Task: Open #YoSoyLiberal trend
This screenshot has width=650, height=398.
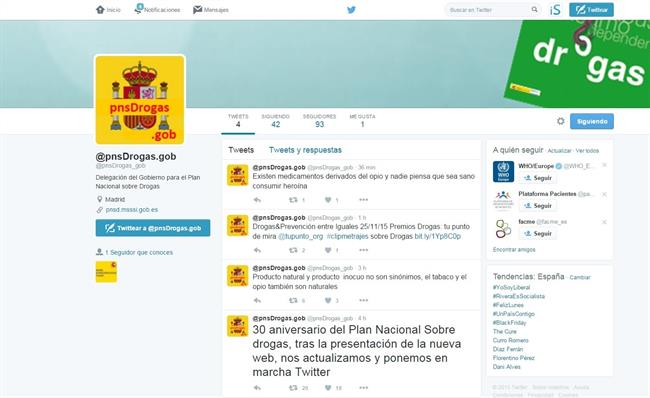Action: point(511,287)
